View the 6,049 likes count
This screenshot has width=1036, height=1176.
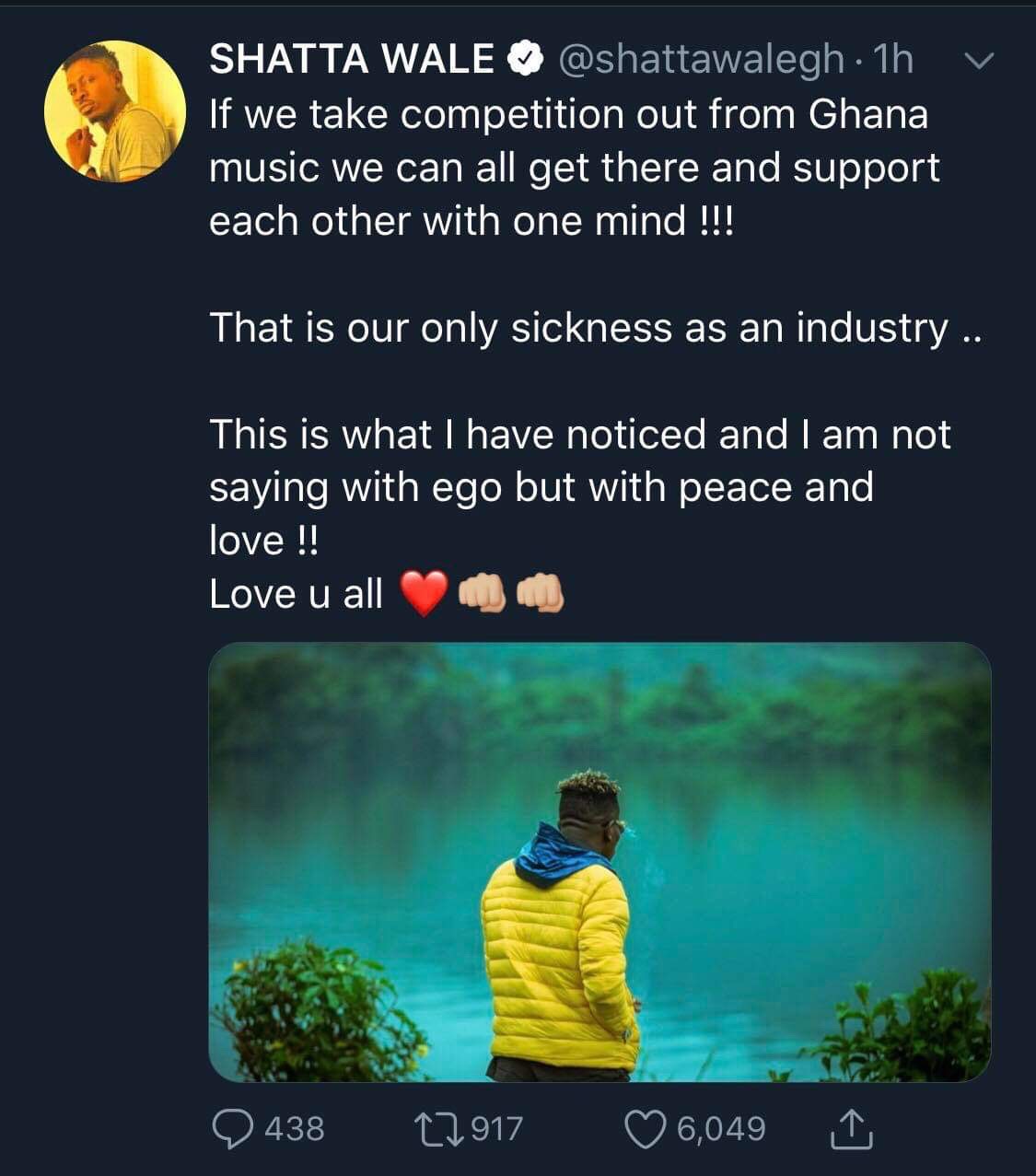[x=721, y=1128]
